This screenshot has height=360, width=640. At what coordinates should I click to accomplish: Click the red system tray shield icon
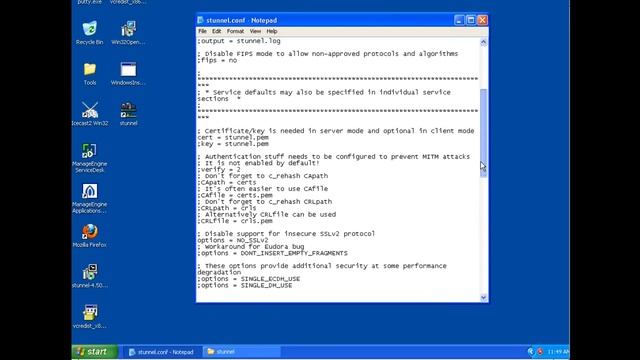point(540,351)
